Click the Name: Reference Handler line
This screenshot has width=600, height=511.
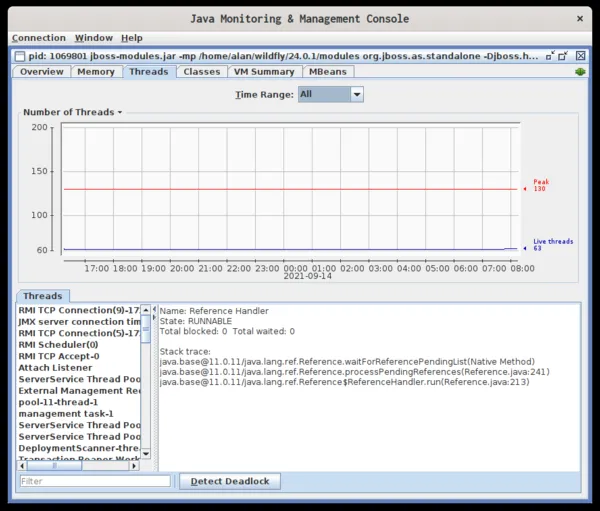pyautogui.click(x=214, y=311)
